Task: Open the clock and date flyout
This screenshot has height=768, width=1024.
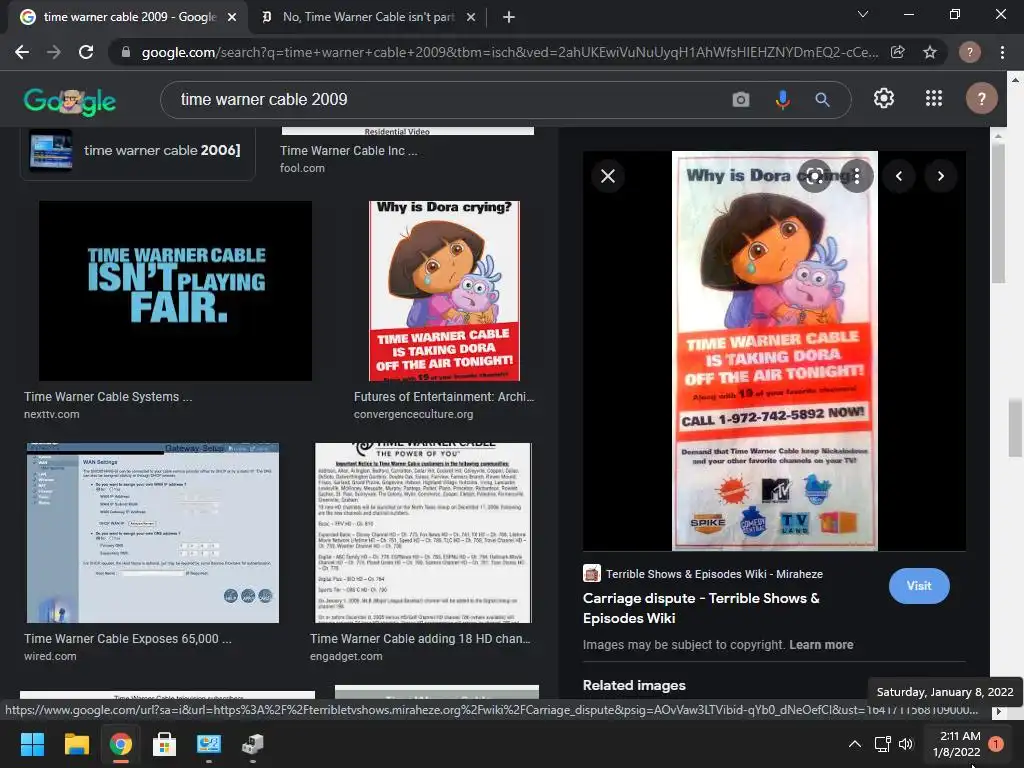Action: [956, 744]
